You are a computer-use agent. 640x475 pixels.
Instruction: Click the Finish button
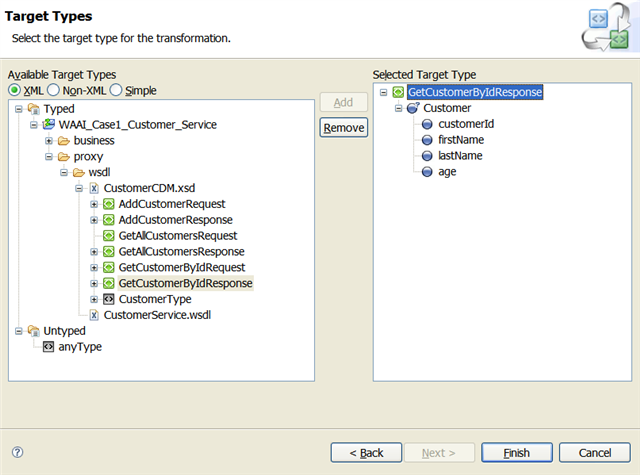[516, 453]
